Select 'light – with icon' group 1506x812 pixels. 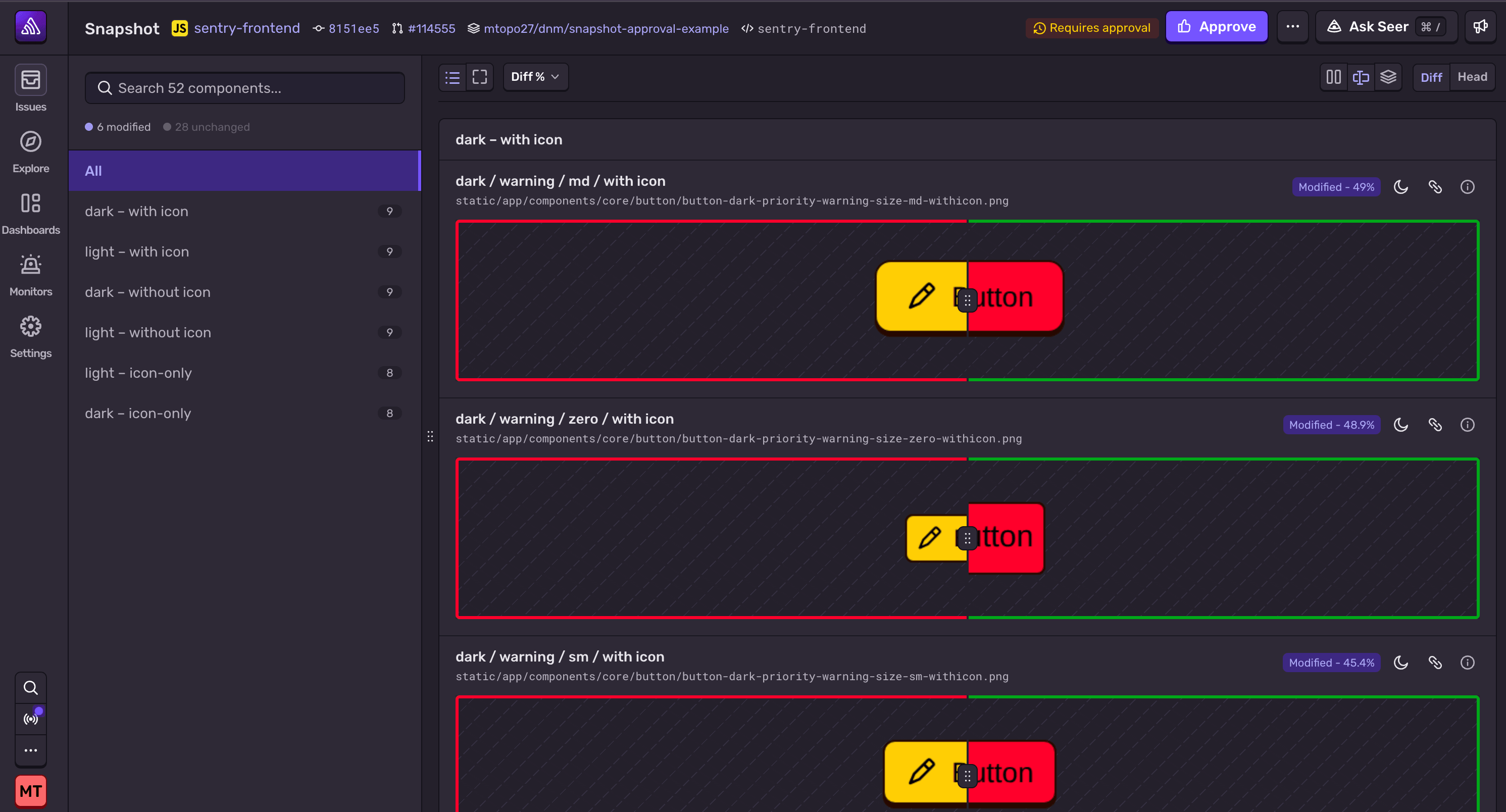(x=244, y=251)
